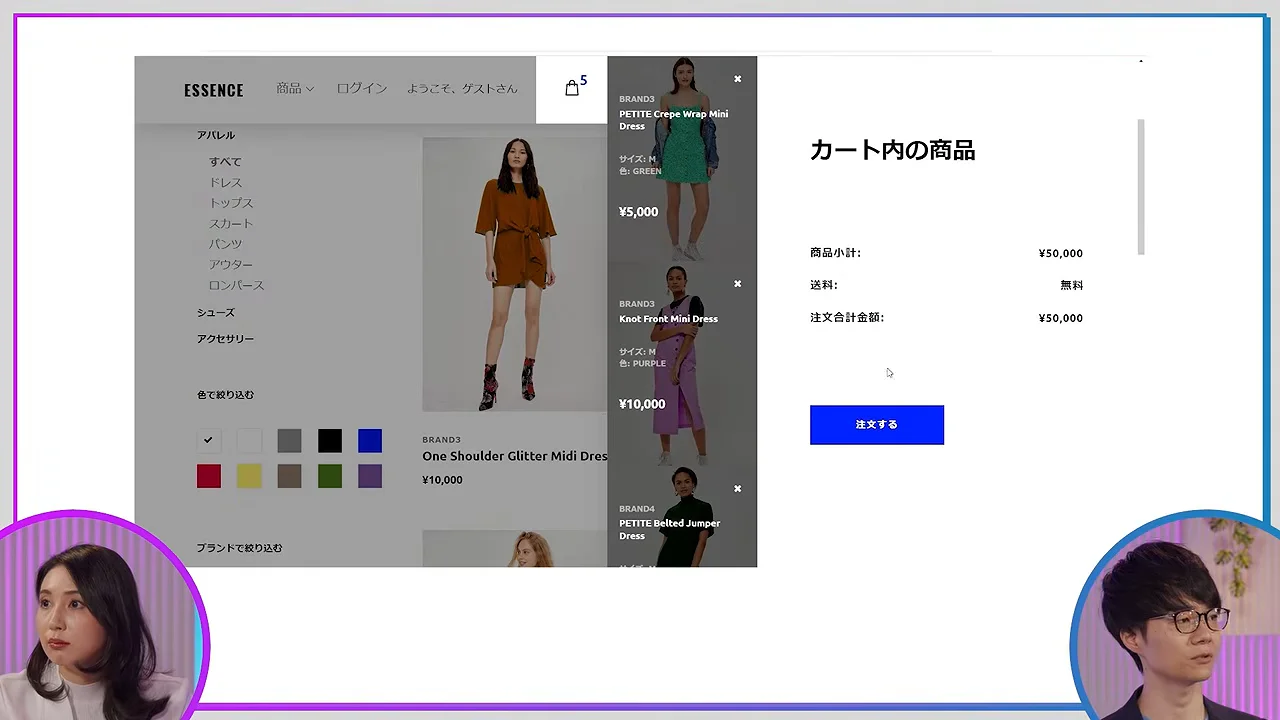Click the ようこそ、ゲストさん greeting text
Screen dimensions: 1280x720
(x=462, y=88)
